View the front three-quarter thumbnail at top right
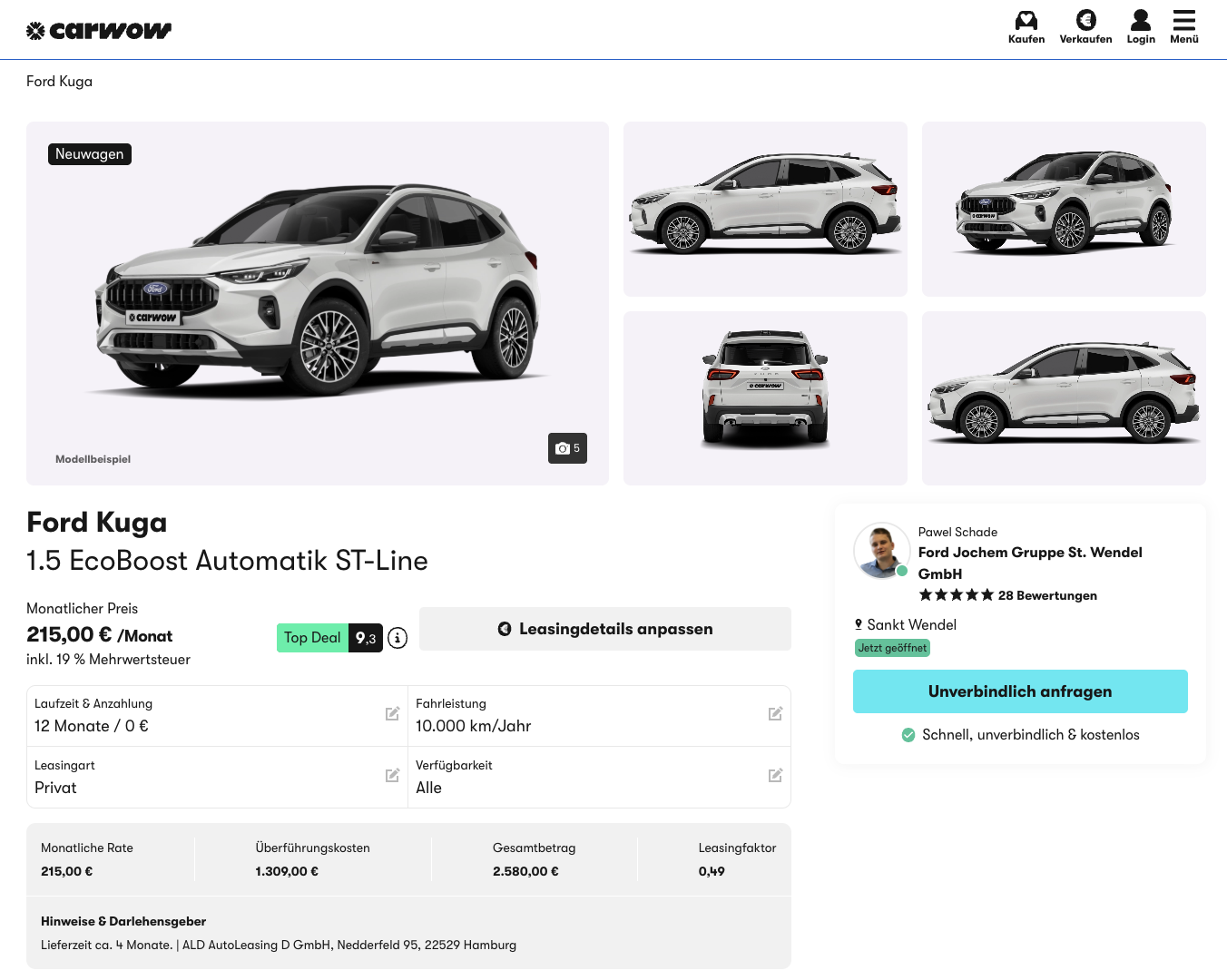Viewport: 1227px width, 980px height. click(1064, 209)
